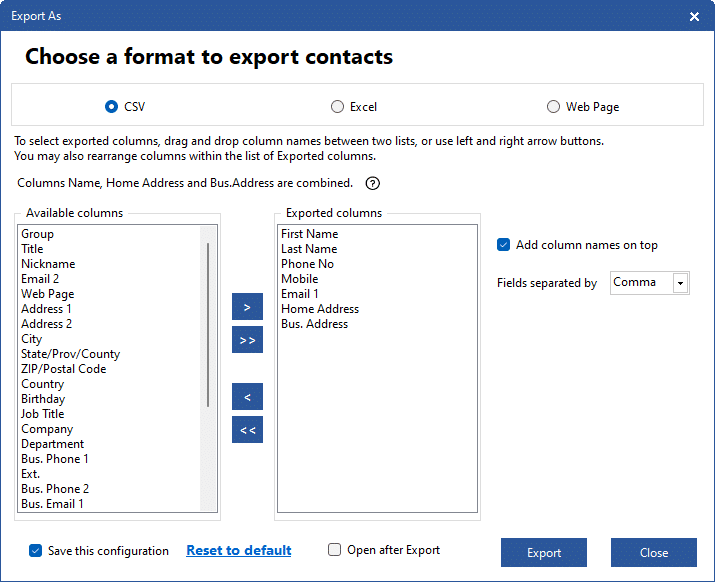715x582 pixels.
Task: Click the Comma separator combo box
Action: click(x=649, y=283)
